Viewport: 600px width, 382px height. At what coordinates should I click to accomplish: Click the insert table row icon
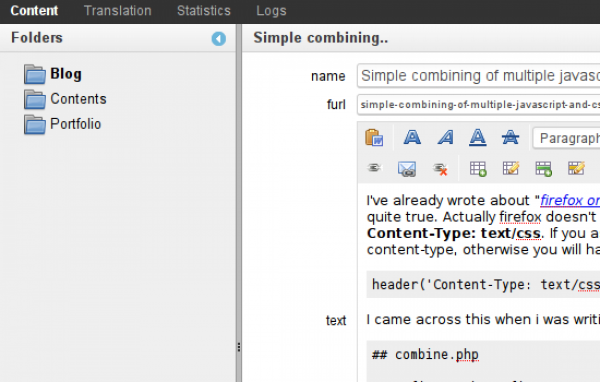click(x=543, y=168)
